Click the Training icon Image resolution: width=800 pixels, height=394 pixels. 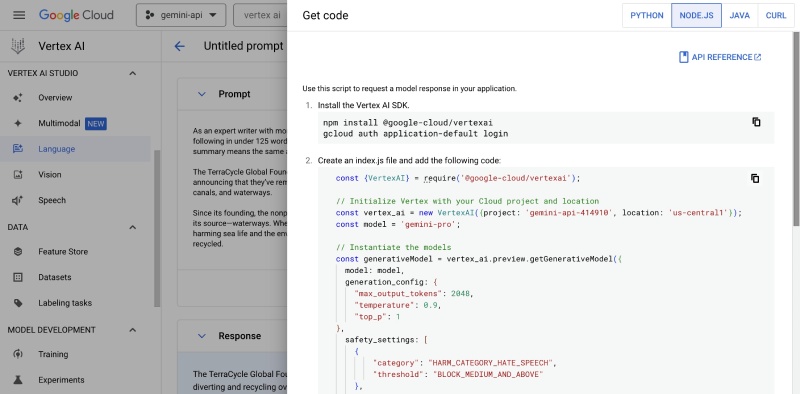click(x=18, y=354)
